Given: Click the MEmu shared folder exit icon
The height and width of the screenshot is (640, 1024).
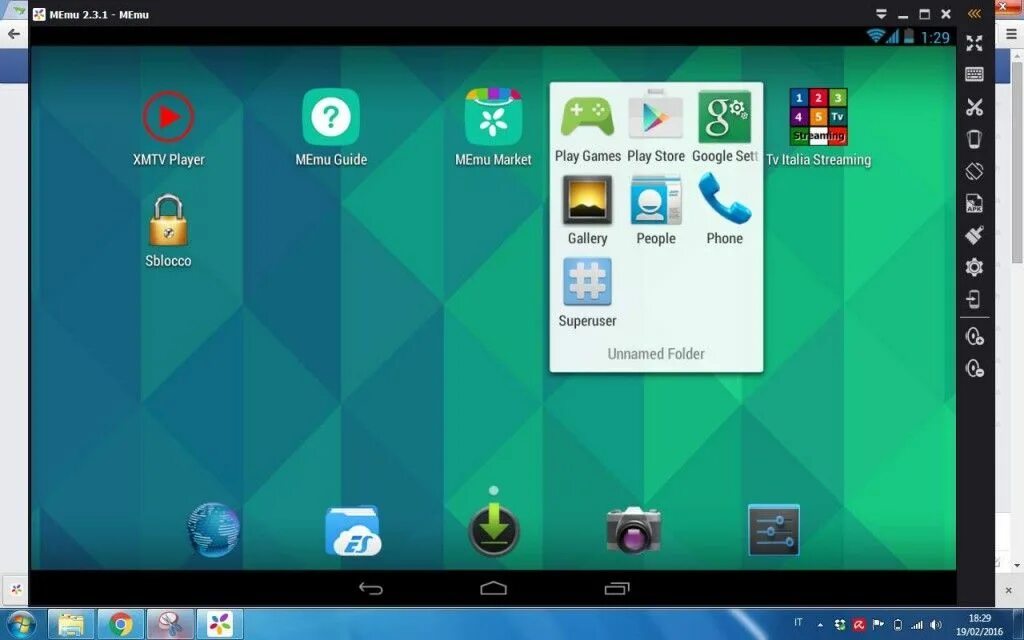Looking at the screenshot, I should (x=974, y=299).
